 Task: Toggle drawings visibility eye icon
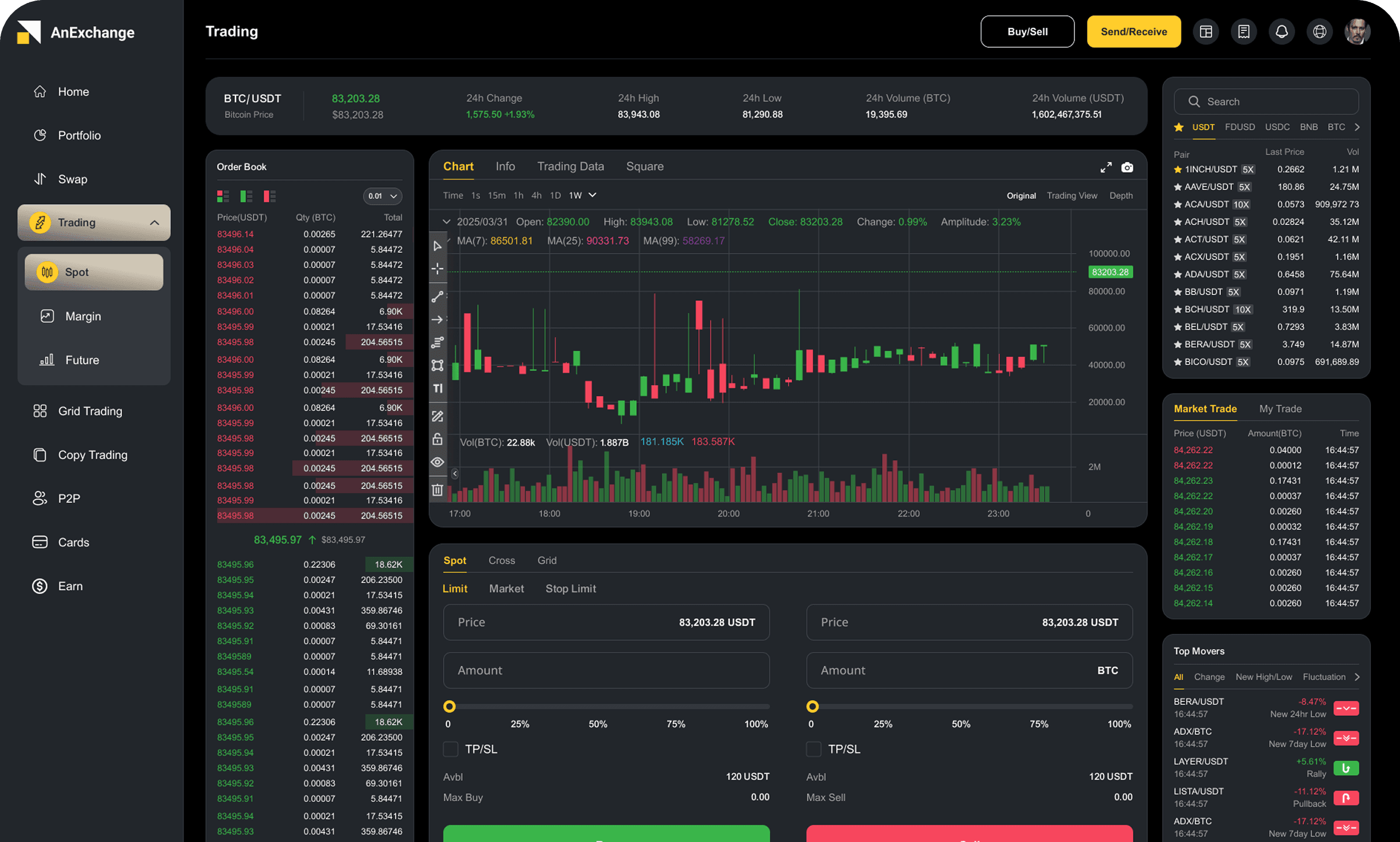click(x=438, y=462)
